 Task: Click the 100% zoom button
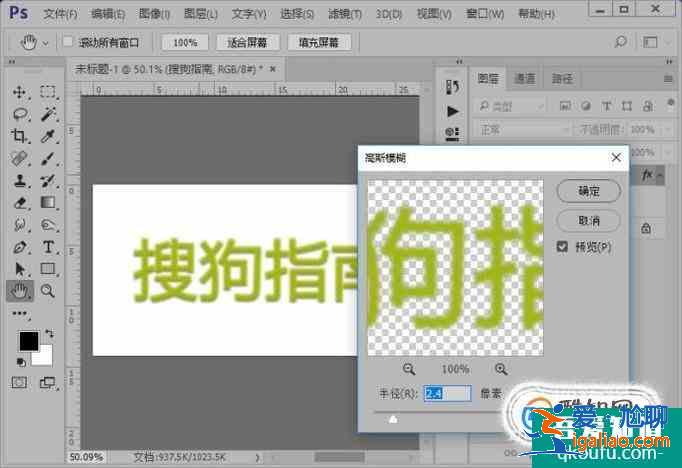tap(185, 42)
